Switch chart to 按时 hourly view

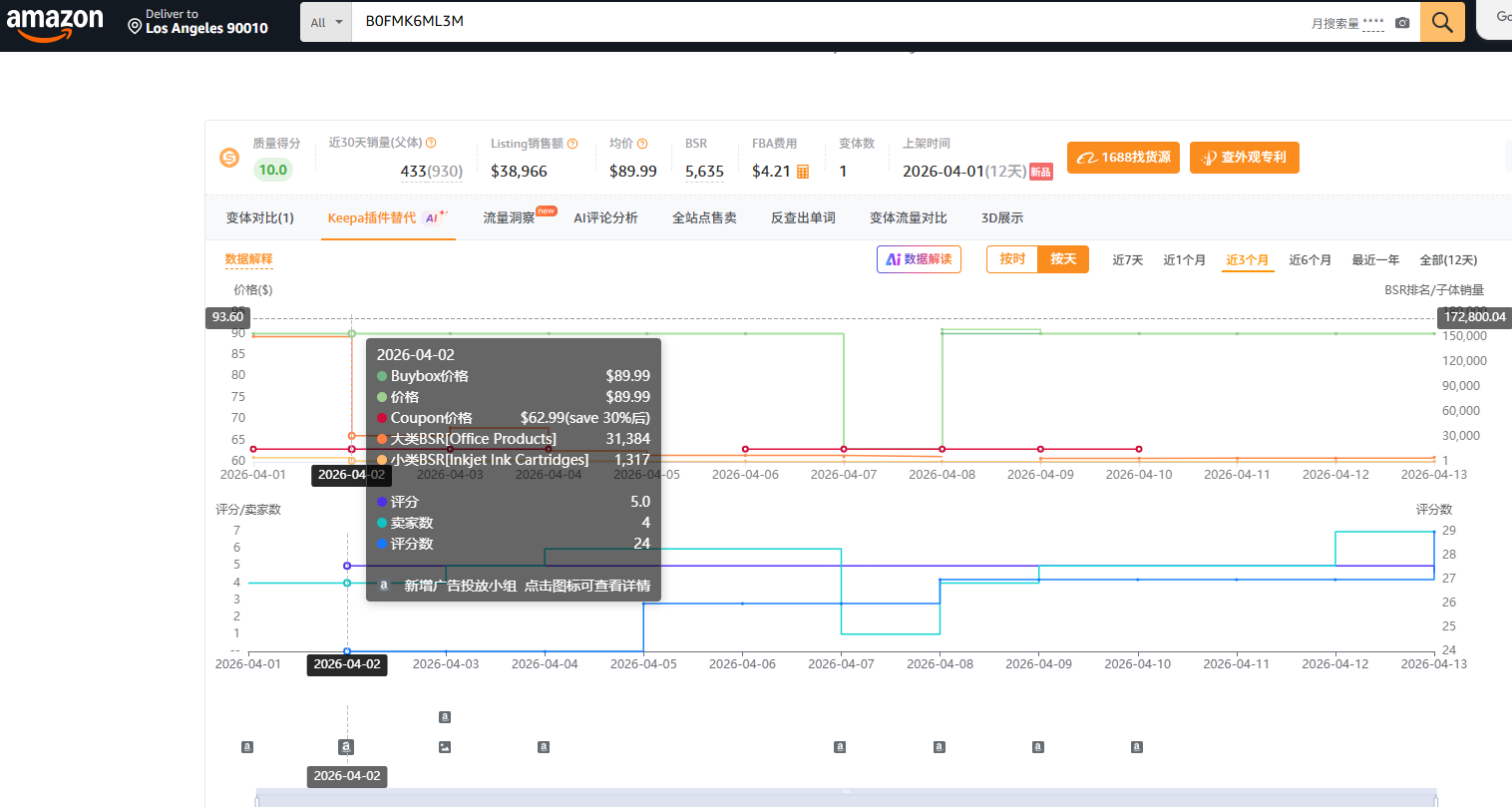tap(1012, 259)
